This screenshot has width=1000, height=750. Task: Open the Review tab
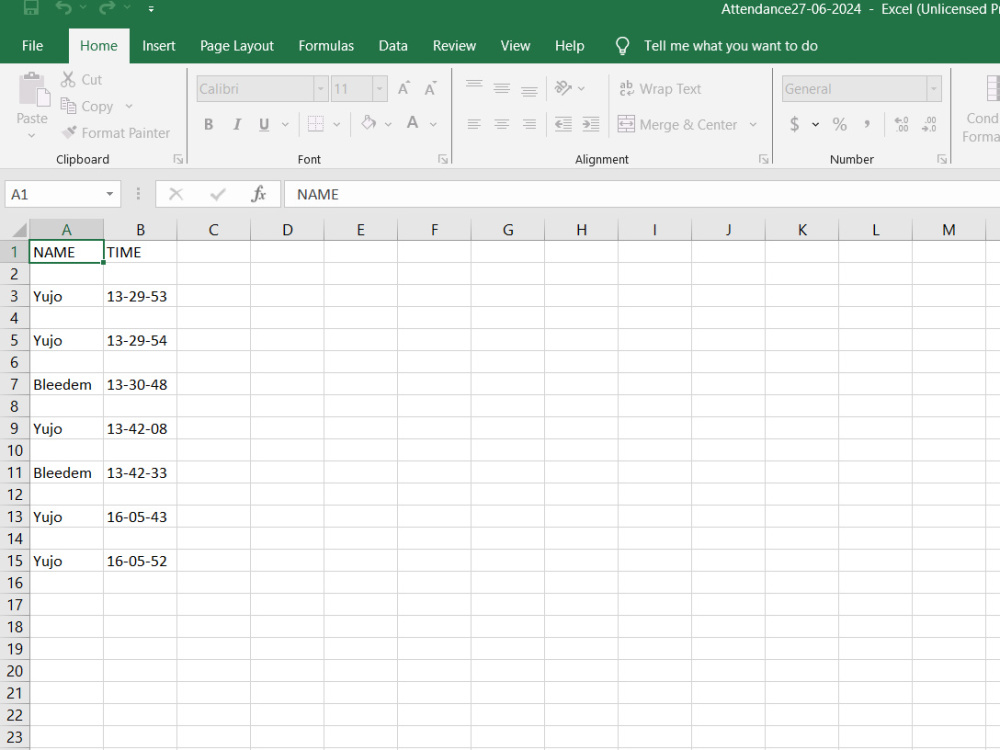point(454,46)
